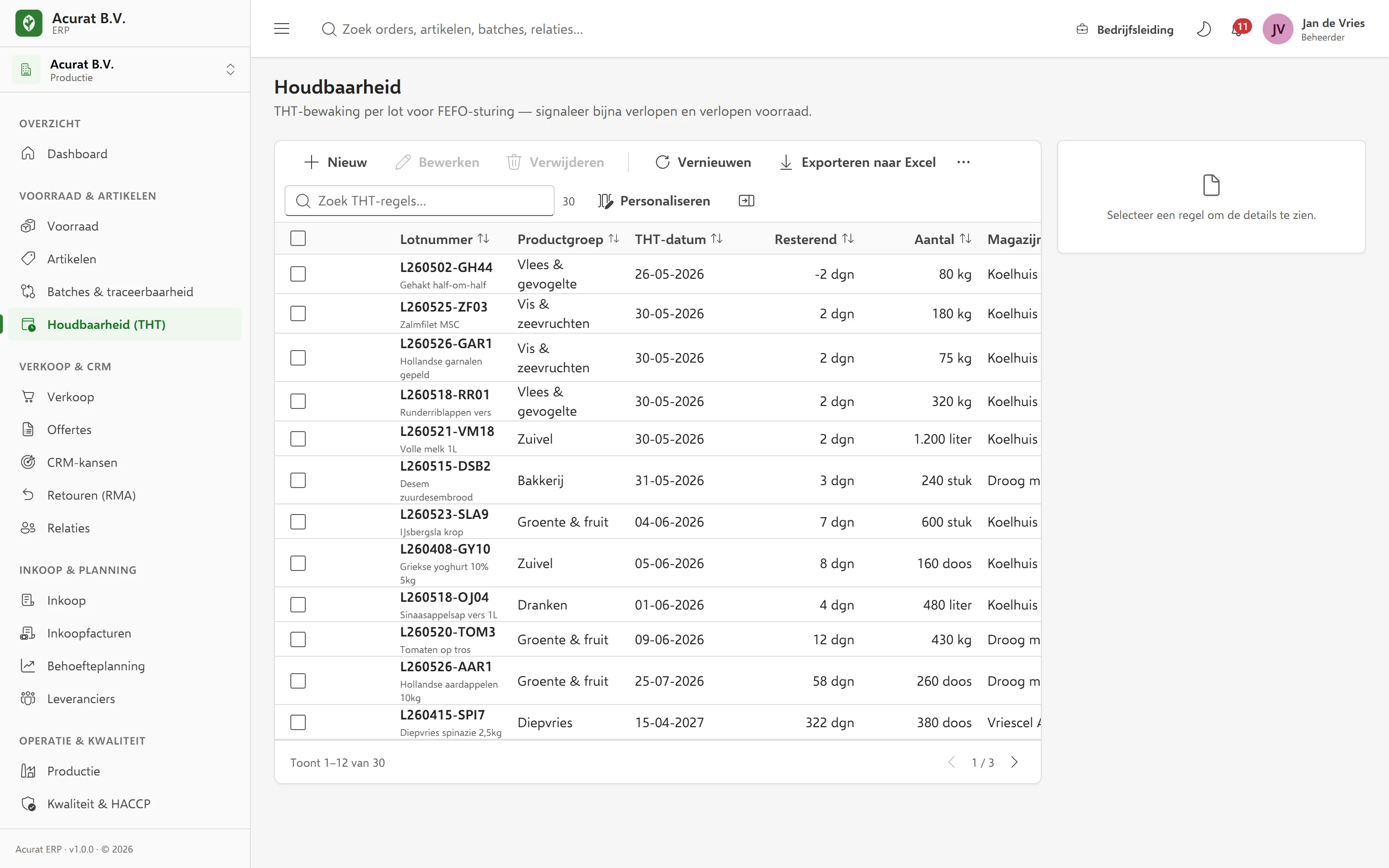1389x868 pixels.
Task: Click the Inkoopfacturen invoice icon
Action: click(28, 633)
